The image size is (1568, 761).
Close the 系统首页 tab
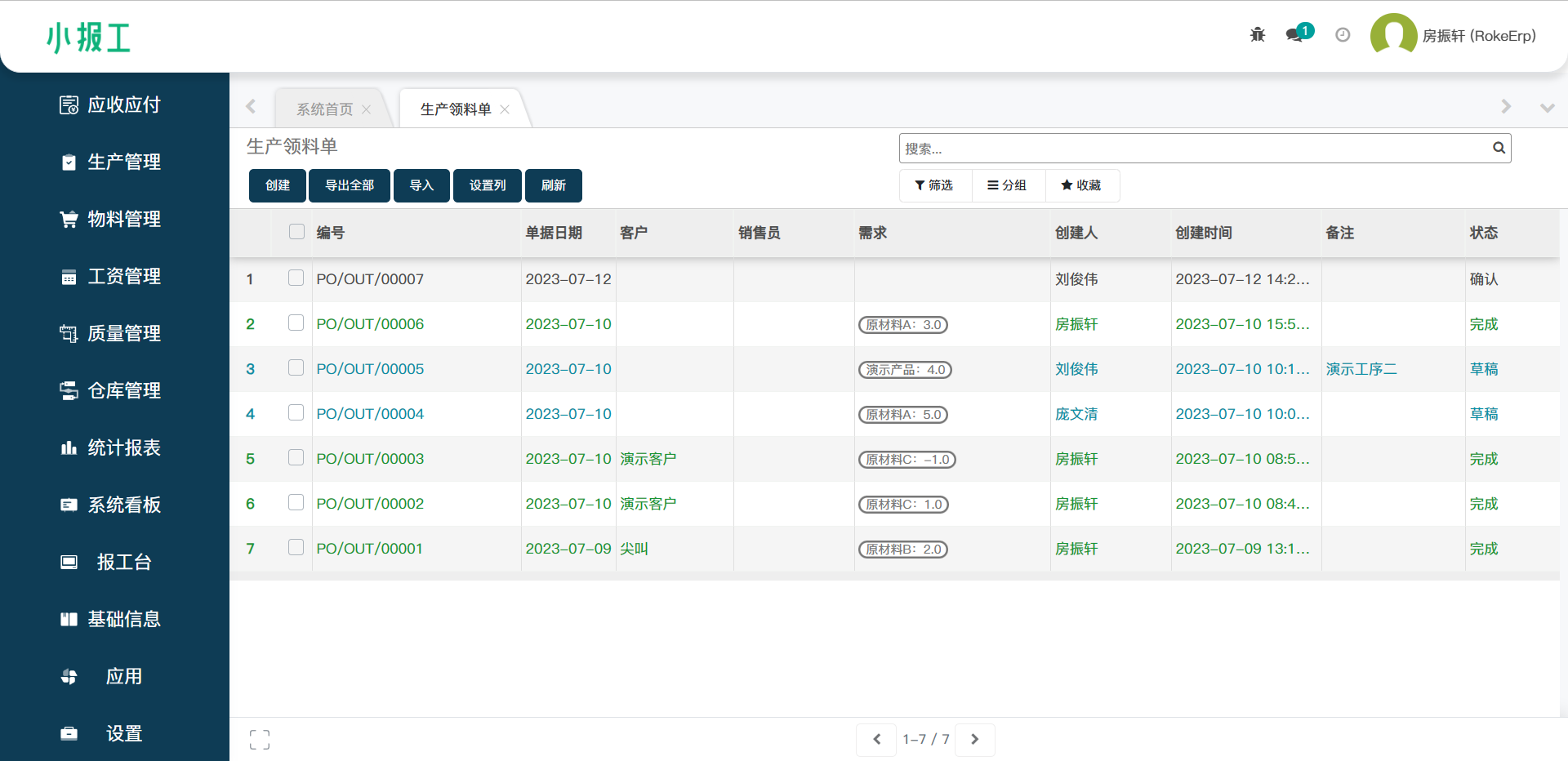pyautogui.click(x=367, y=109)
